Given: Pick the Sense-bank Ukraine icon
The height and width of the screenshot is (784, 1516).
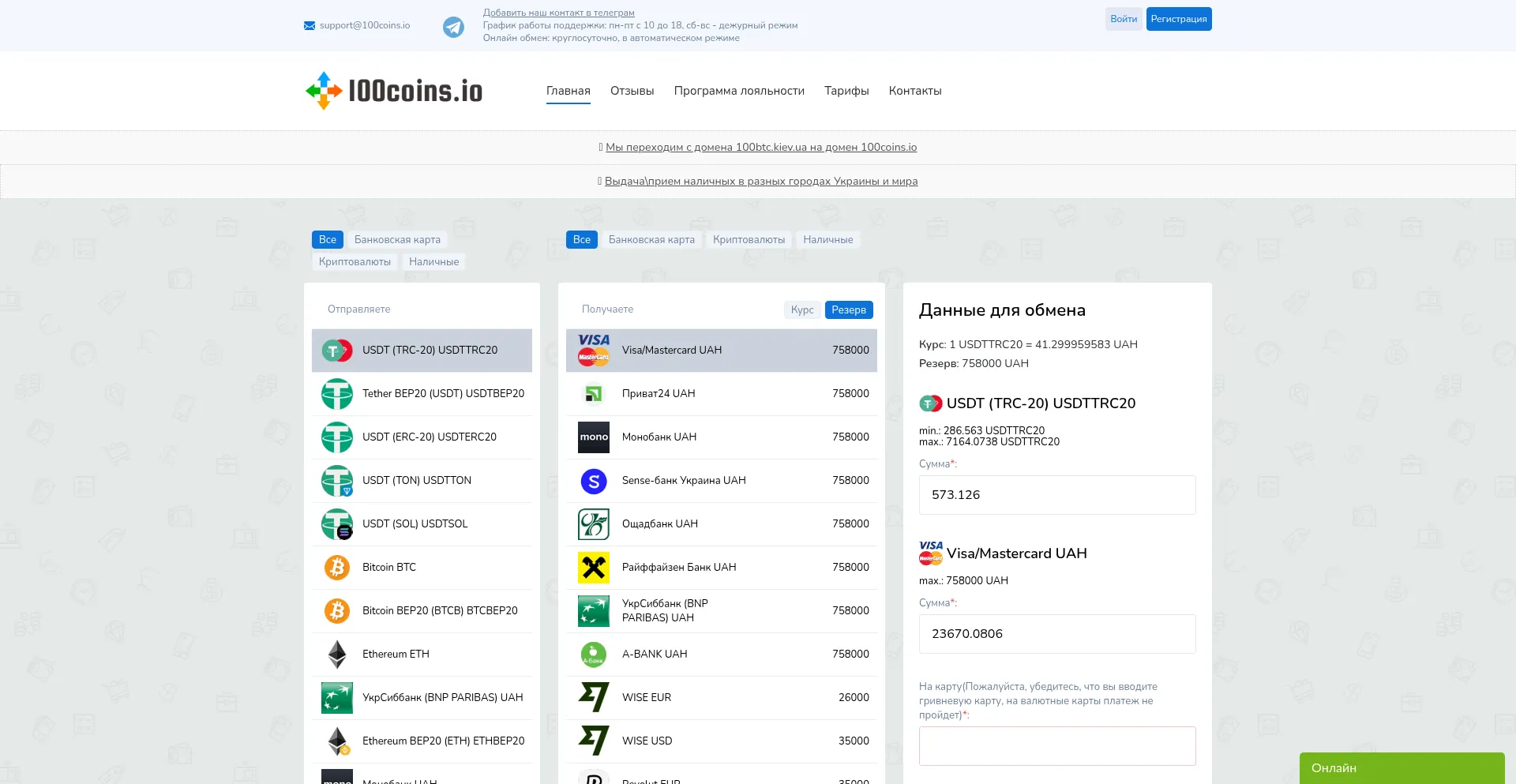Looking at the screenshot, I should point(594,481).
